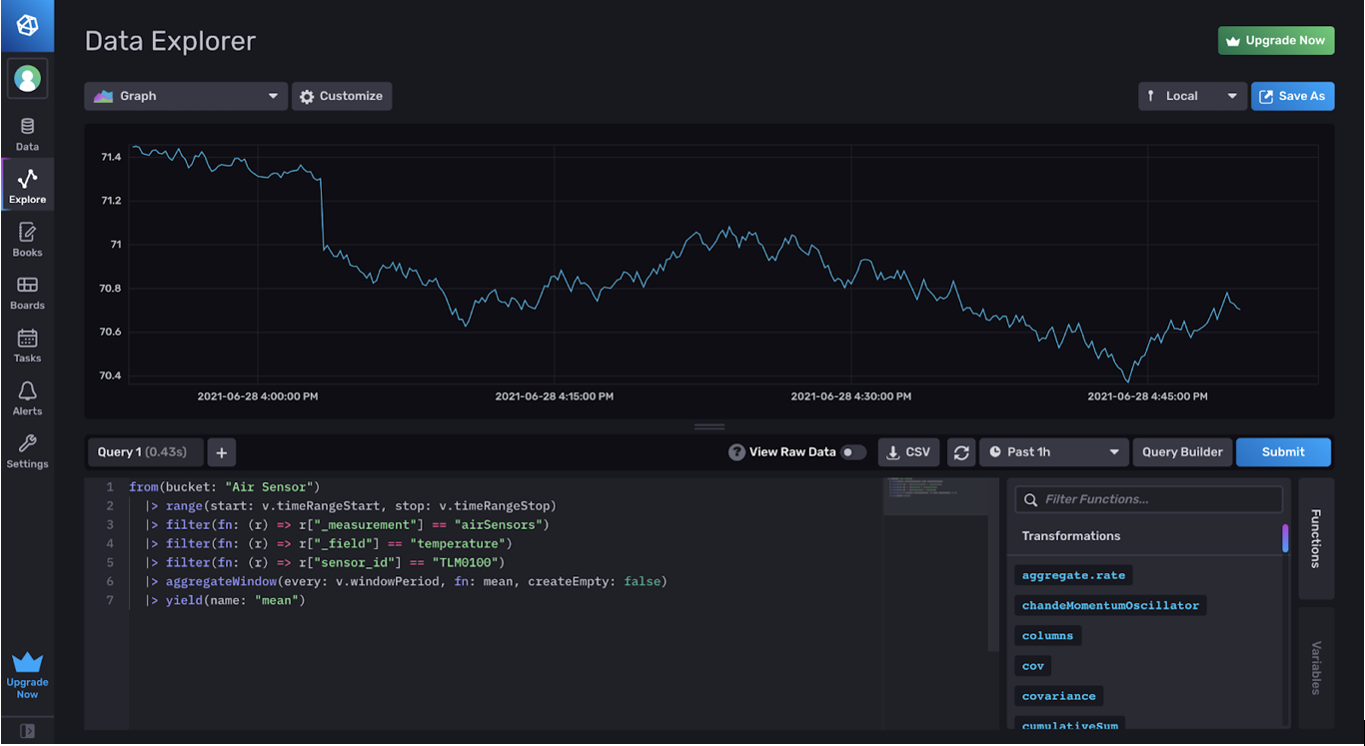Select the Explore sidebar item
The width and height of the screenshot is (1365, 746).
[x=27, y=187]
